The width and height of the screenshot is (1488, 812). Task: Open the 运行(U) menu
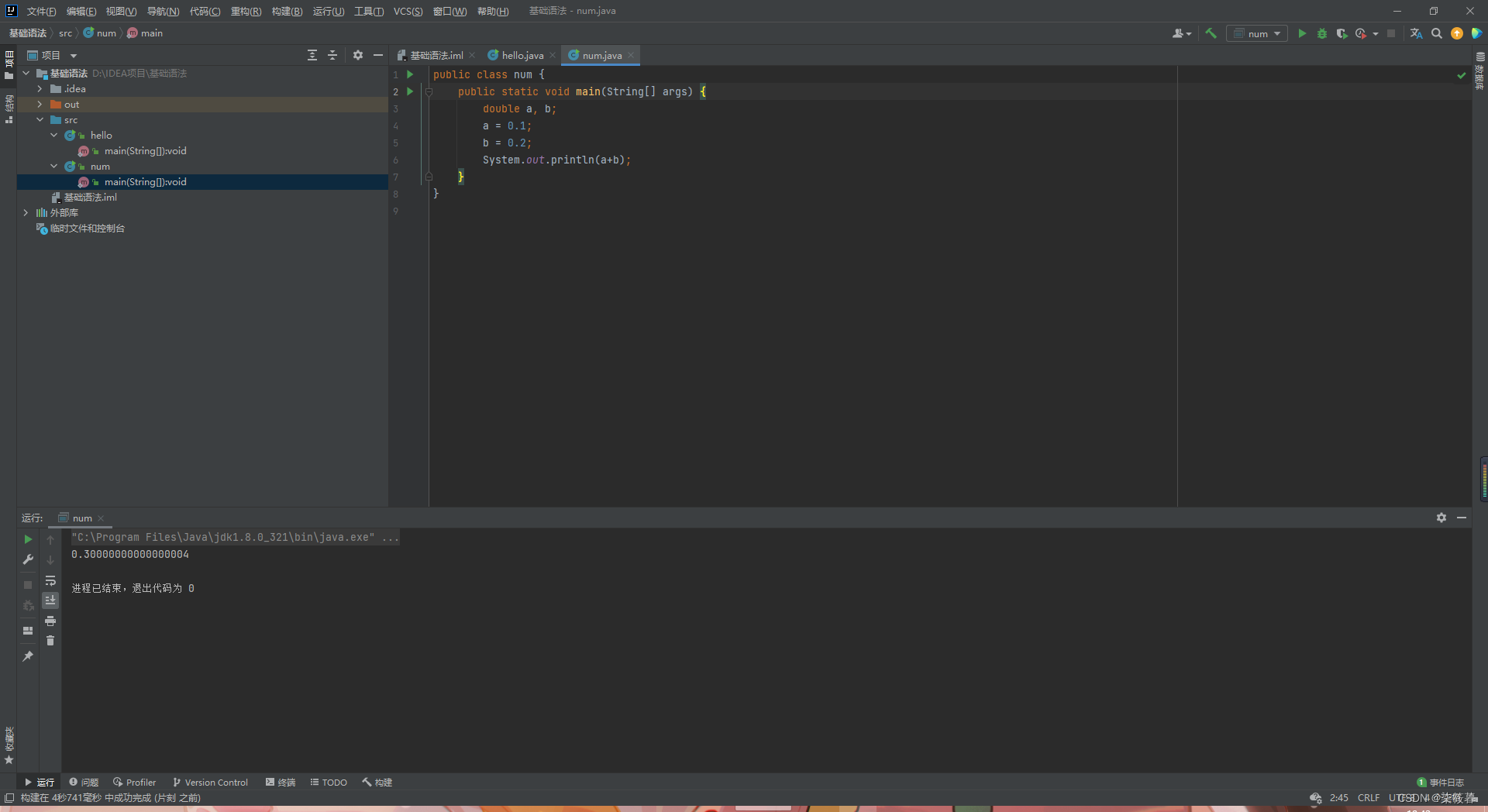coord(327,11)
